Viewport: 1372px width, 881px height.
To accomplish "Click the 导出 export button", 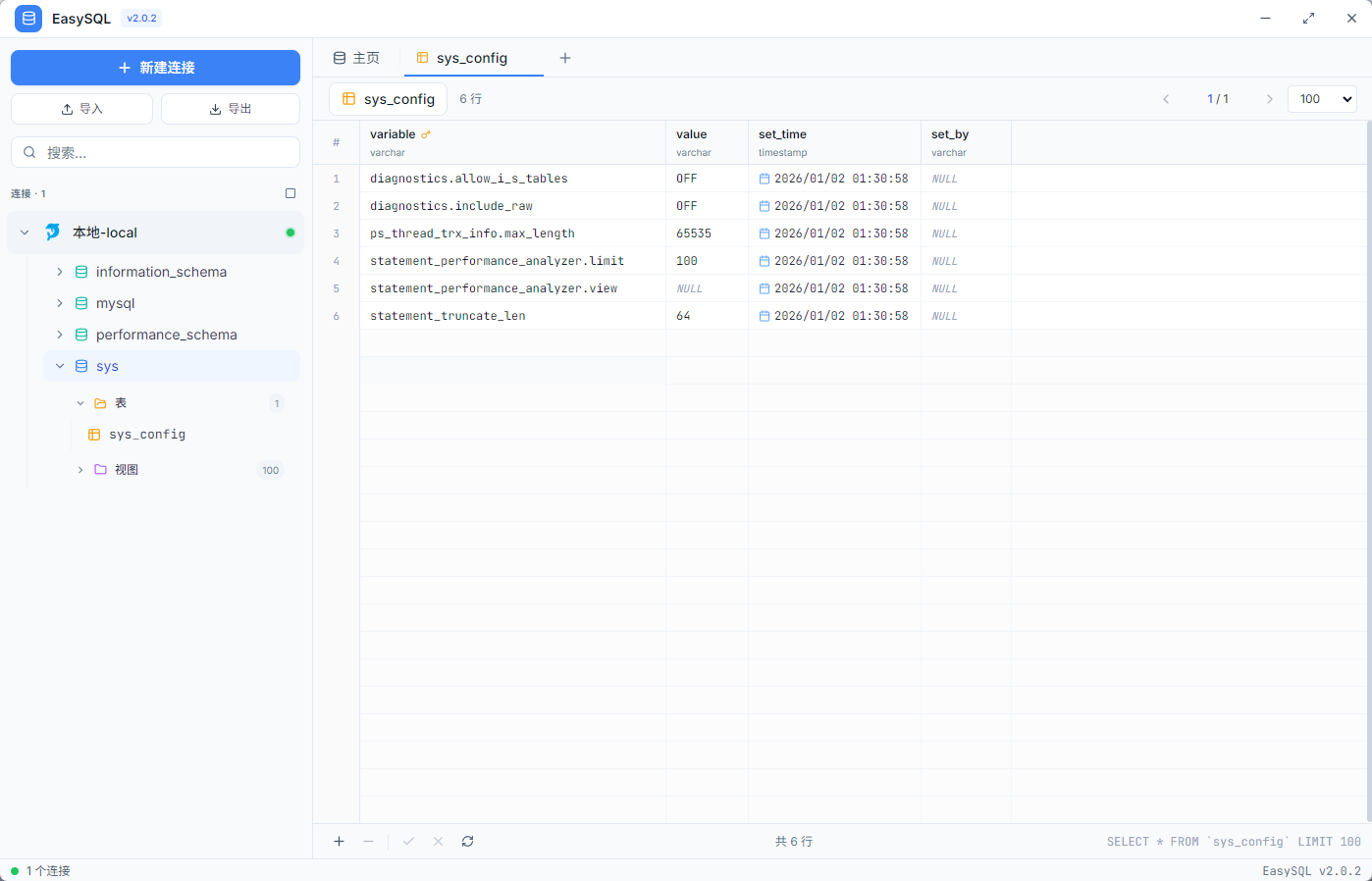I will coord(231,109).
